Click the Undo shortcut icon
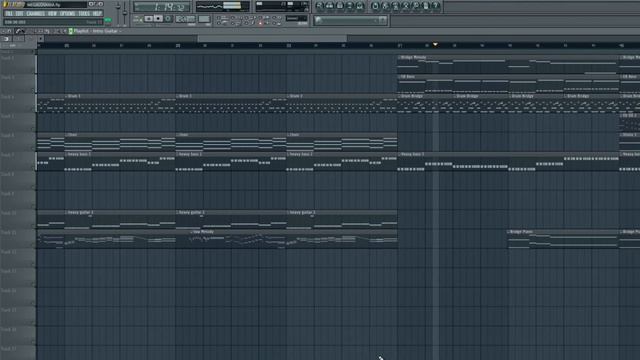 (x=376, y=6)
